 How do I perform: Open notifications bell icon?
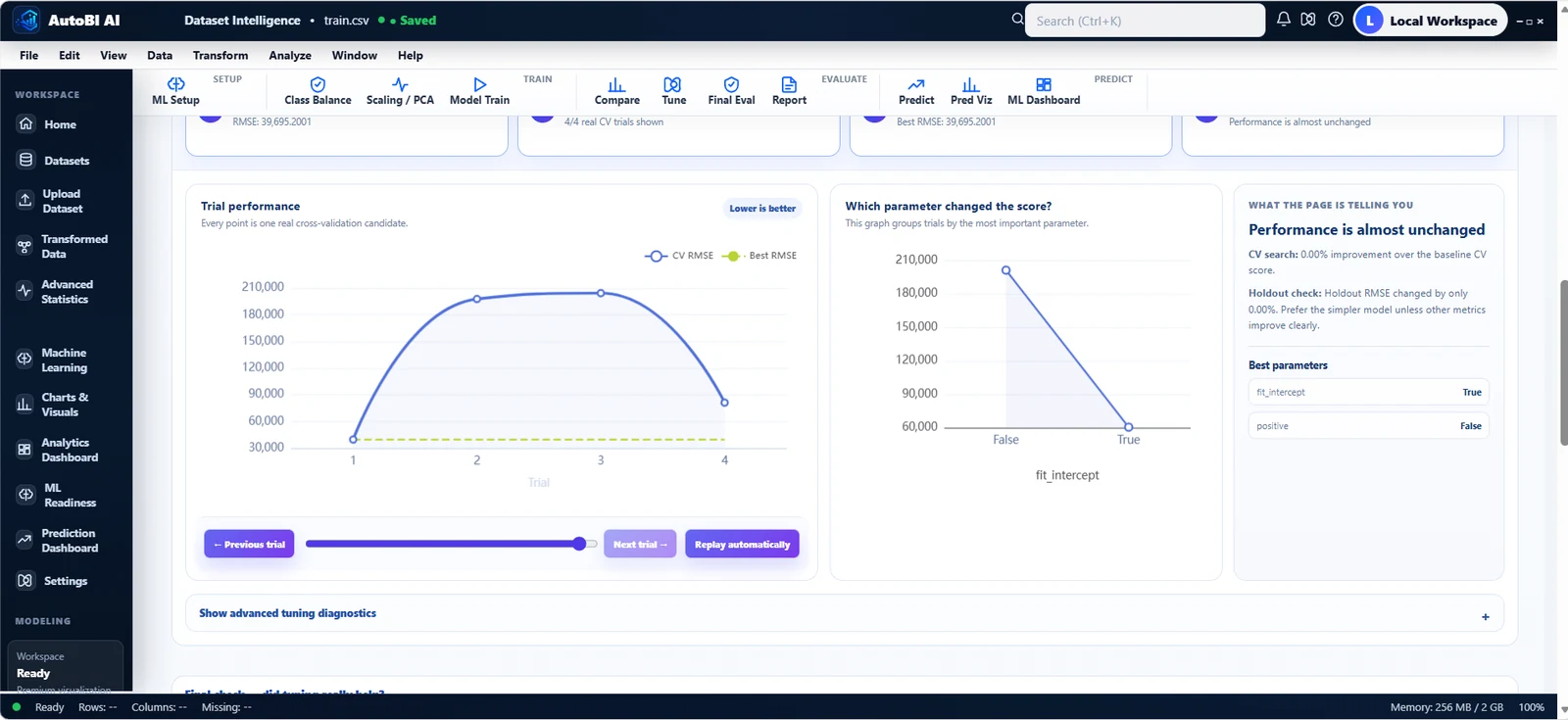pos(1283,20)
